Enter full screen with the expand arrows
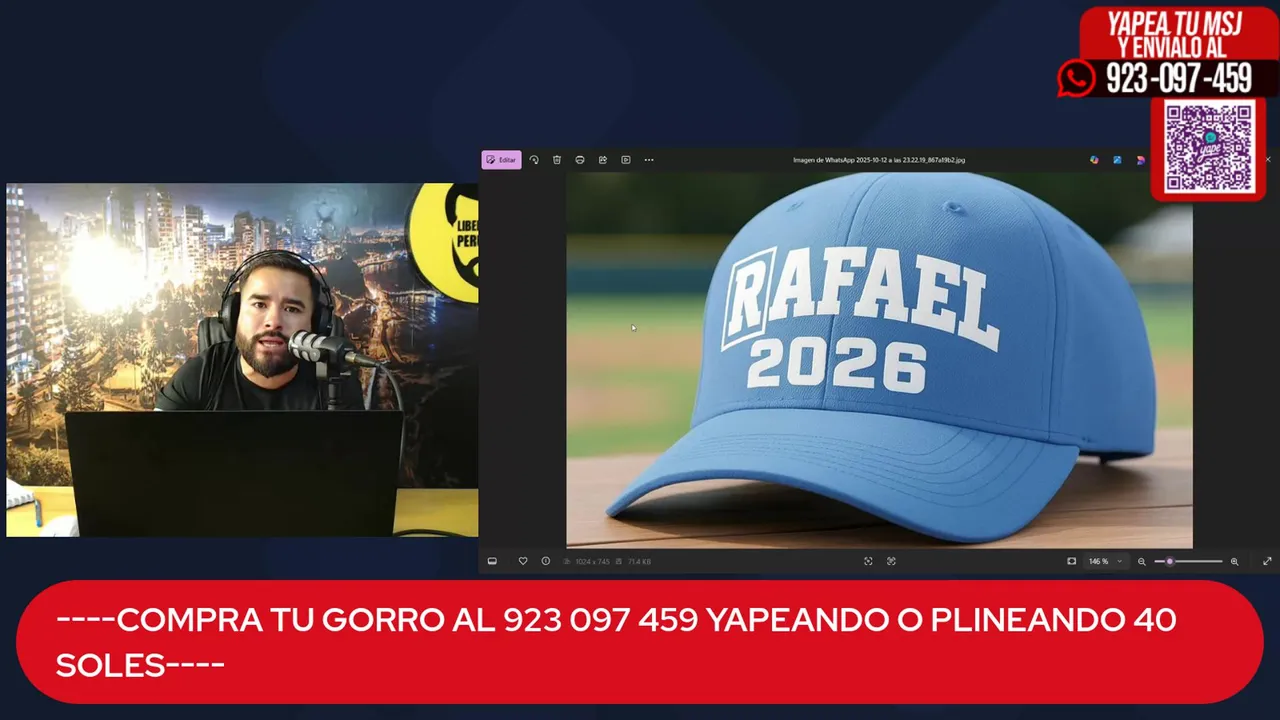 [x=1267, y=561]
